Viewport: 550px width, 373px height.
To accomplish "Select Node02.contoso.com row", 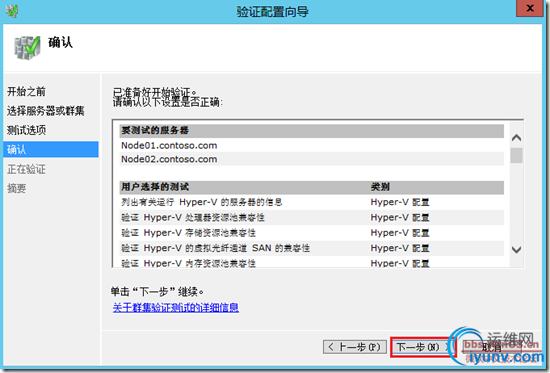I will (x=312, y=159).
